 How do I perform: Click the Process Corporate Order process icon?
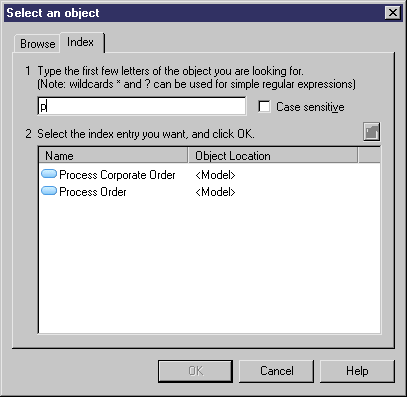tap(49, 174)
